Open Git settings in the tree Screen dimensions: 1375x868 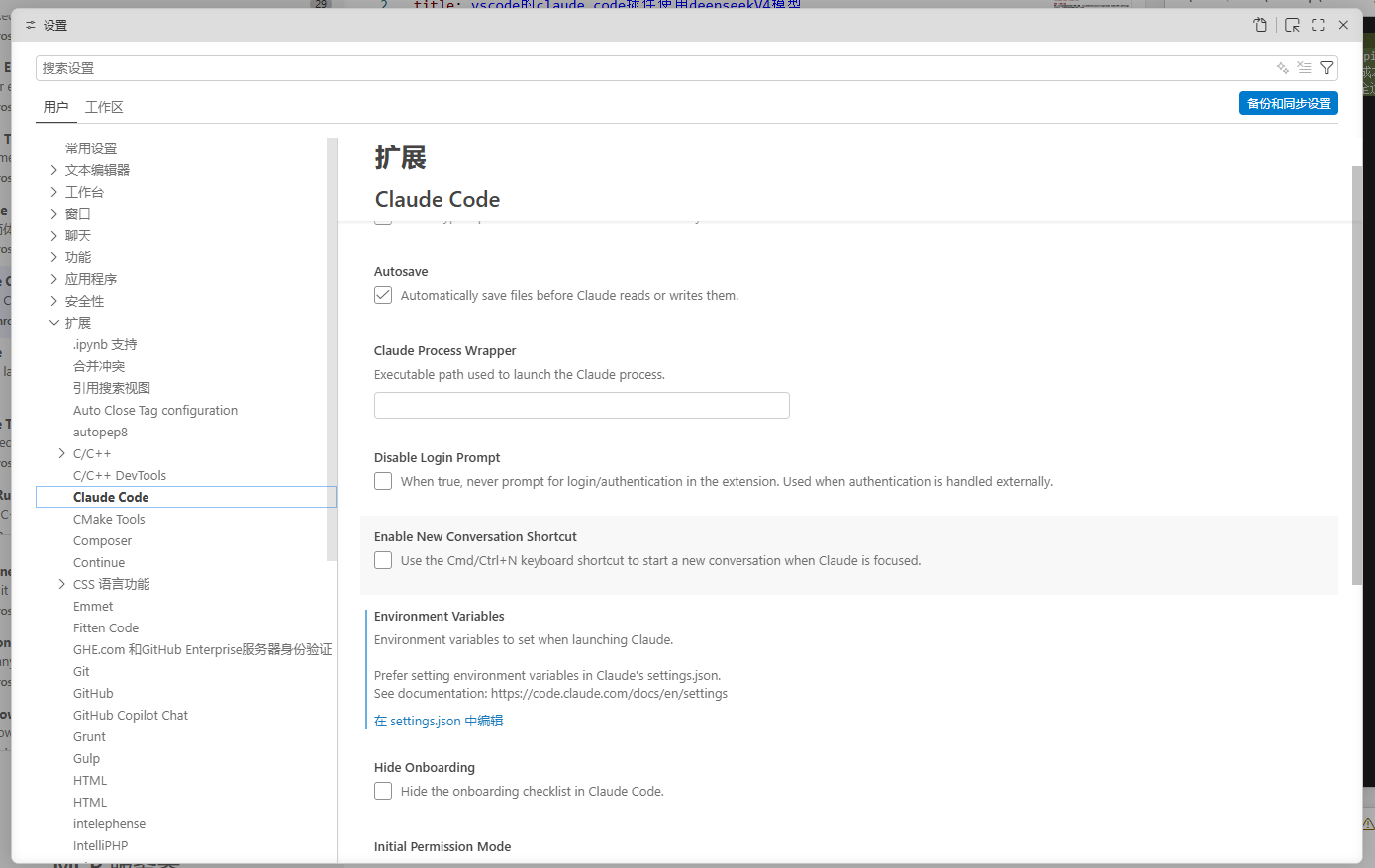pyautogui.click(x=81, y=671)
